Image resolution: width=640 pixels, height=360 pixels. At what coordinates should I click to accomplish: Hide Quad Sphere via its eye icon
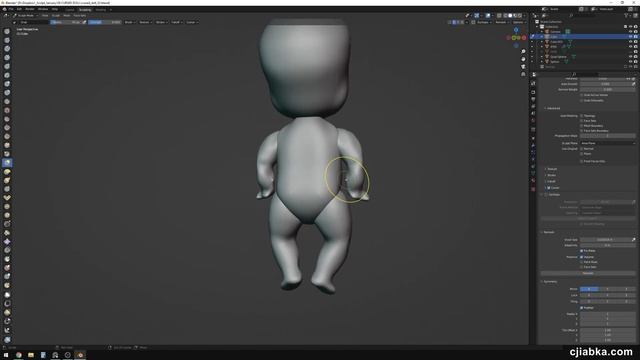click(631, 57)
